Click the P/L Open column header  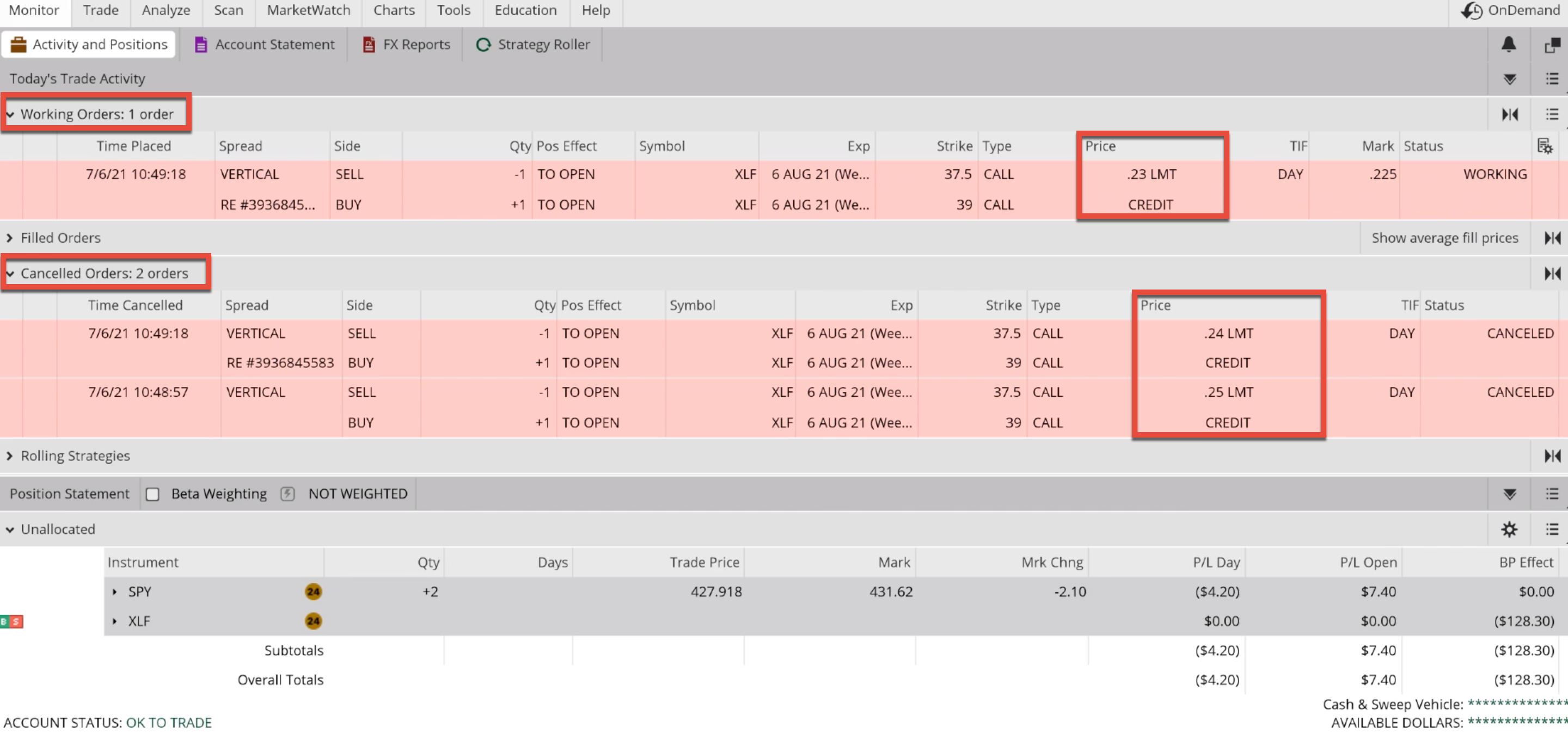click(x=1368, y=562)
